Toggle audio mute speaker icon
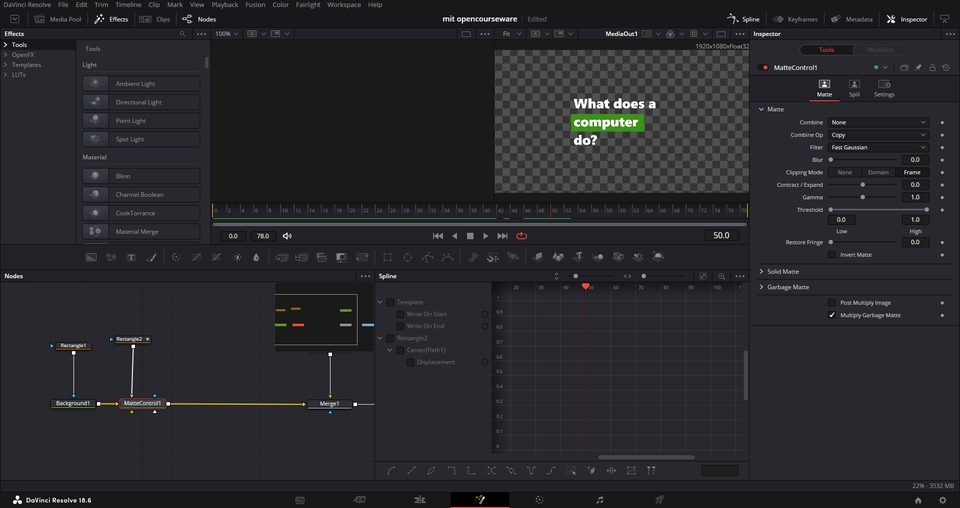The height and width of the screenshot is (508, 960). coord(287,236)
